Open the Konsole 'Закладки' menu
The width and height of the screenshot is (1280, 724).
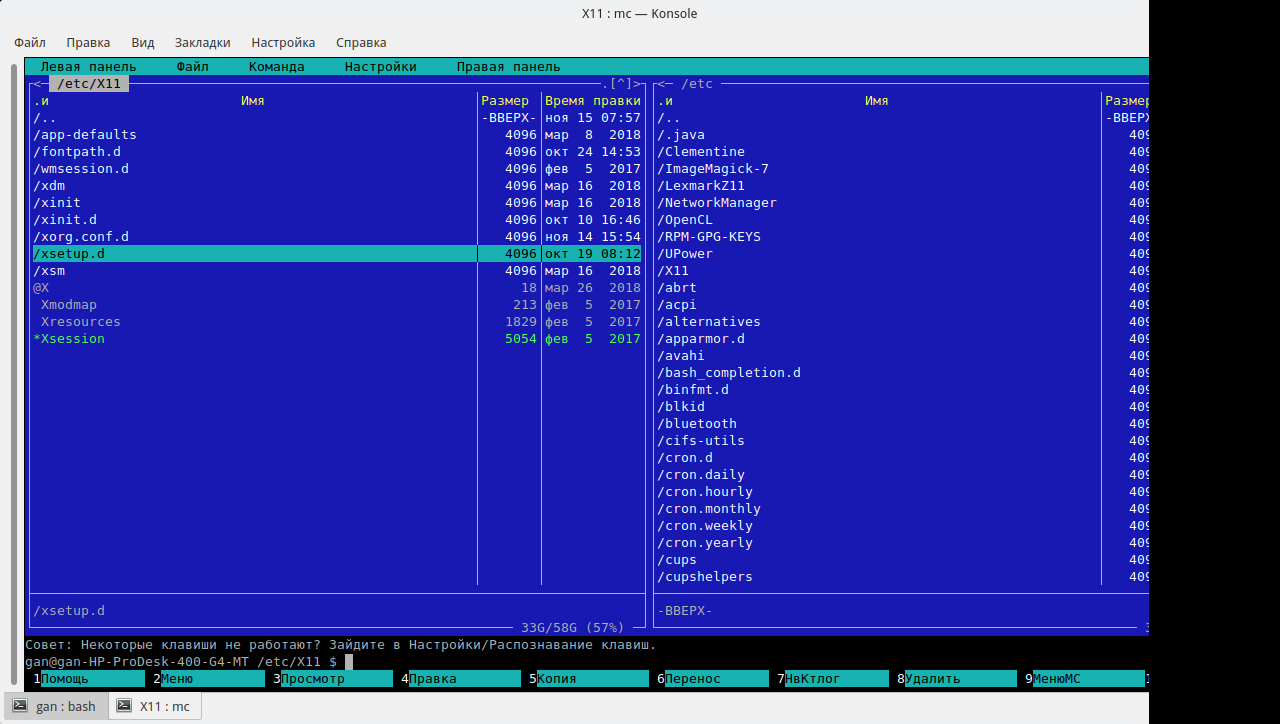(202, 43)
